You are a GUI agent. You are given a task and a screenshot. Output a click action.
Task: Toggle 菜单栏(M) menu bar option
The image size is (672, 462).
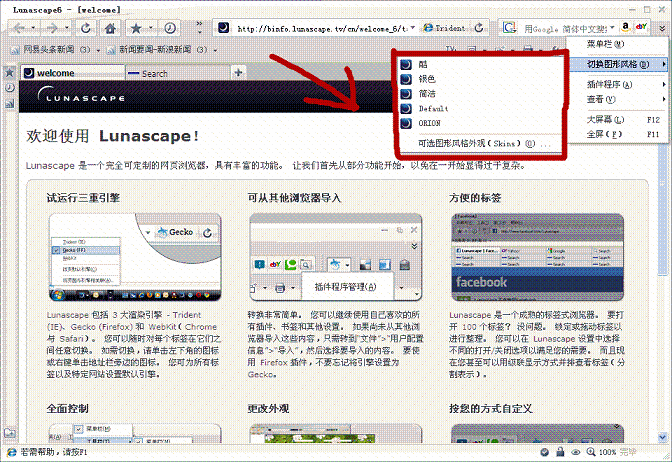pyautogui.click(x=618, y=44)
